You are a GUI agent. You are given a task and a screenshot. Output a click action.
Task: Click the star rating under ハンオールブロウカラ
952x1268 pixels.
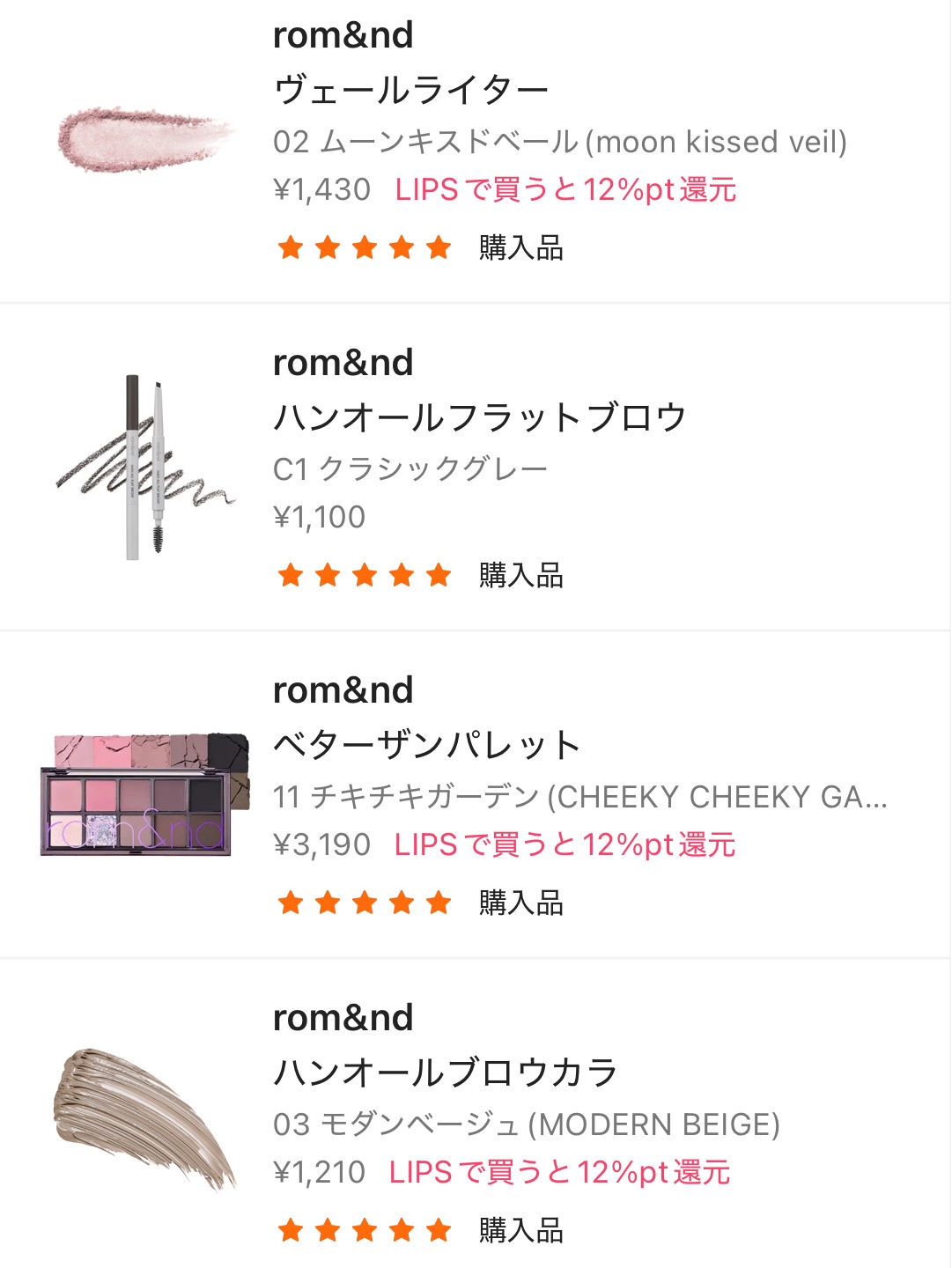365,1231
